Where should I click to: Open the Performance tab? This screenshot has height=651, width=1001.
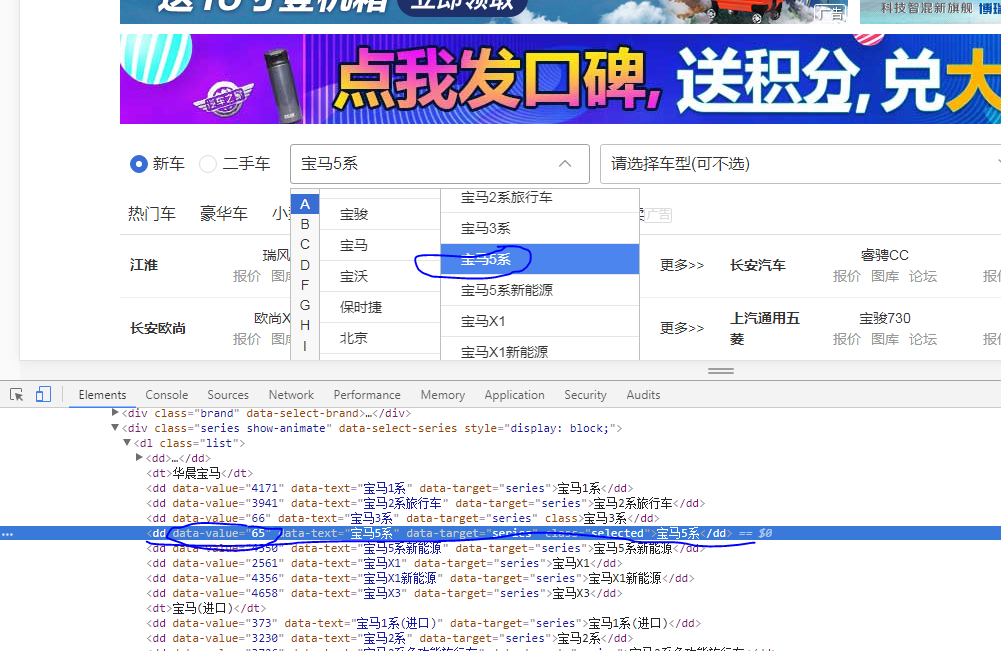pyautogui.click(x=367, y=394)
